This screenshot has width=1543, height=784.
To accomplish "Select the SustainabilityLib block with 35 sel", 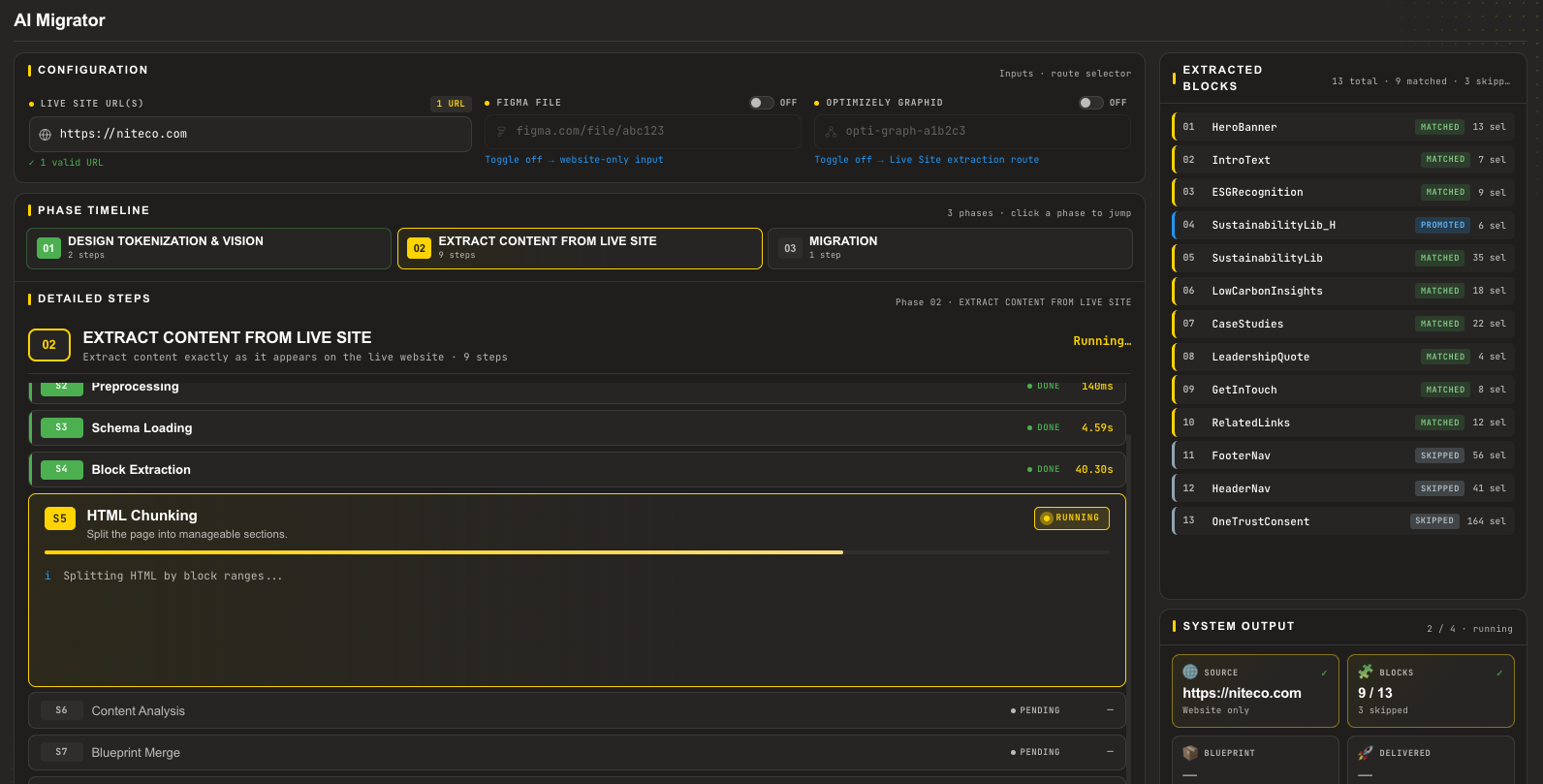I will tap(1342, 258).
